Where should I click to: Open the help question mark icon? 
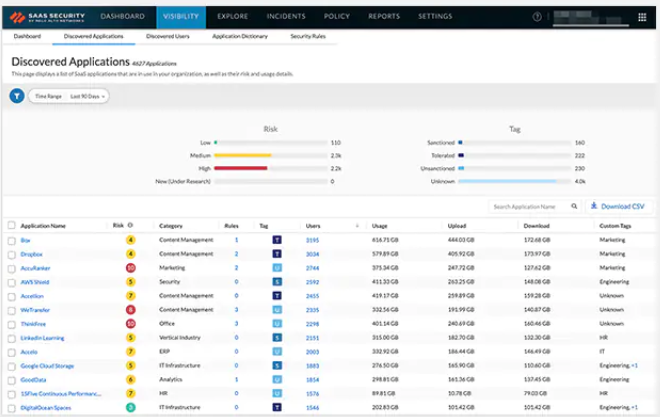tap(537, 17)
